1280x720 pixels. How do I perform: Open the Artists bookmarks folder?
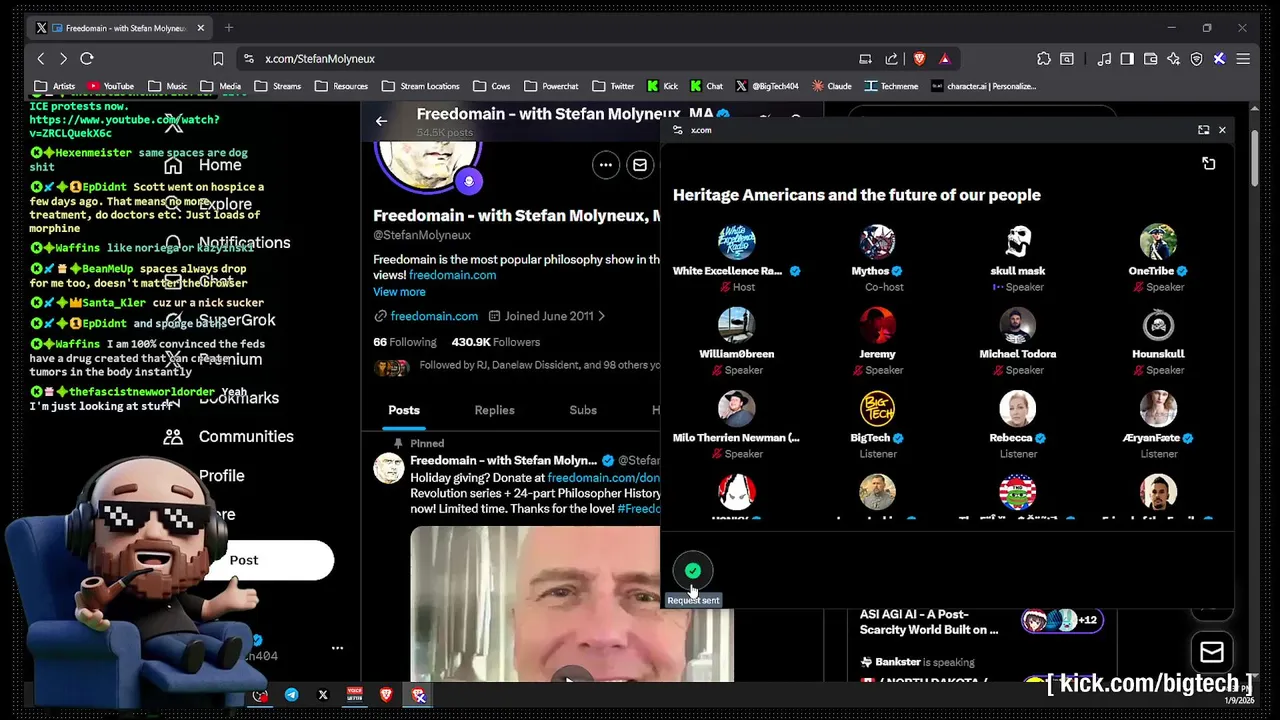click(55, 86)
